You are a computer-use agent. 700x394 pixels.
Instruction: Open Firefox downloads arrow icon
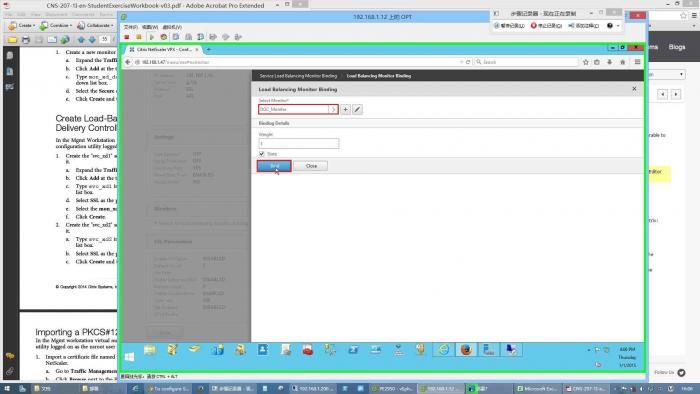[609, 62]
